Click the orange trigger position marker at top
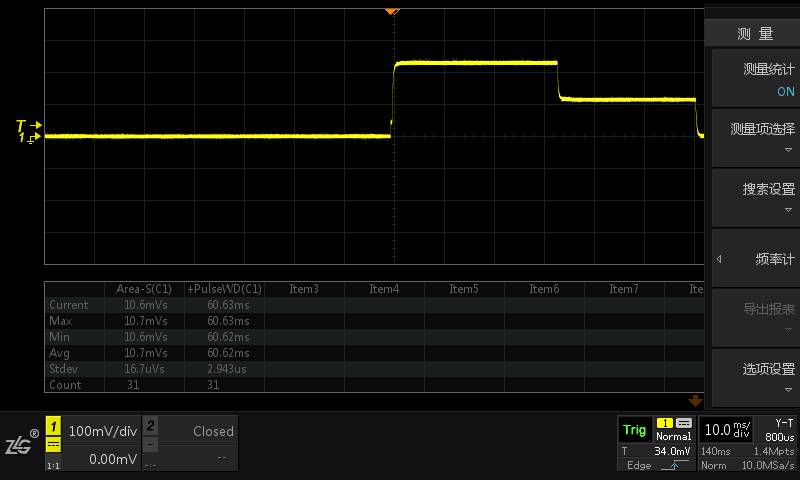 [392, 11]
